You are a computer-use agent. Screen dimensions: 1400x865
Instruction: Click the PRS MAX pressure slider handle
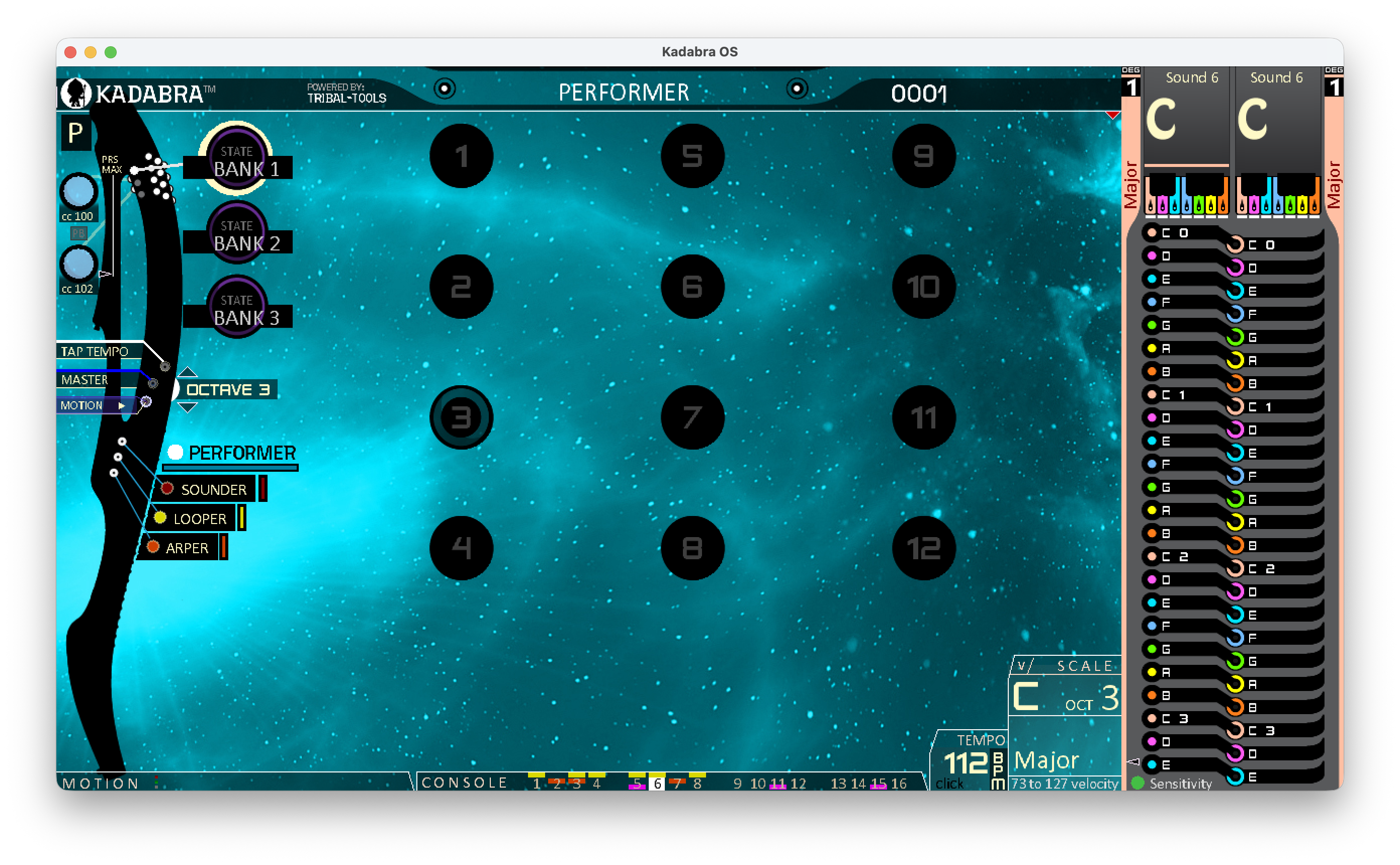(105, 274)
